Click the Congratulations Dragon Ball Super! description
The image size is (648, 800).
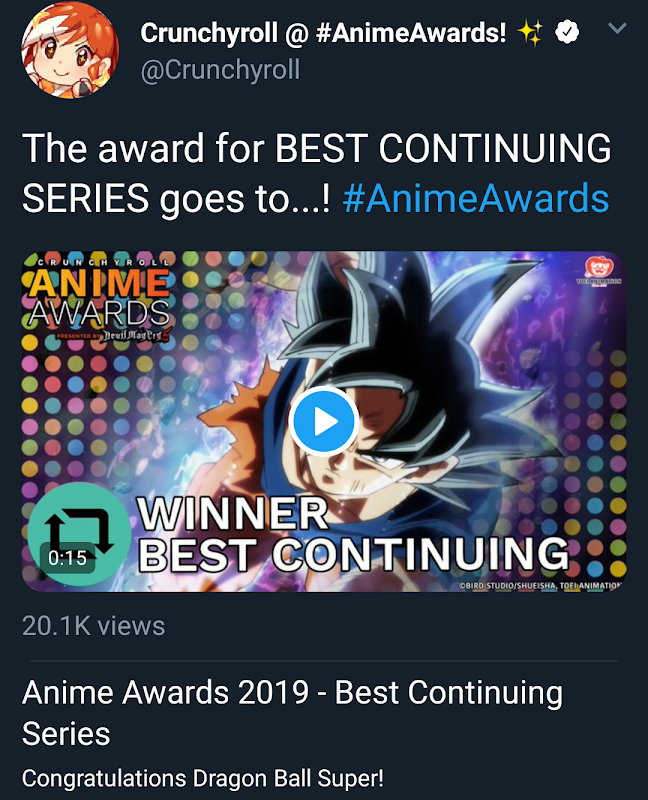203,777
